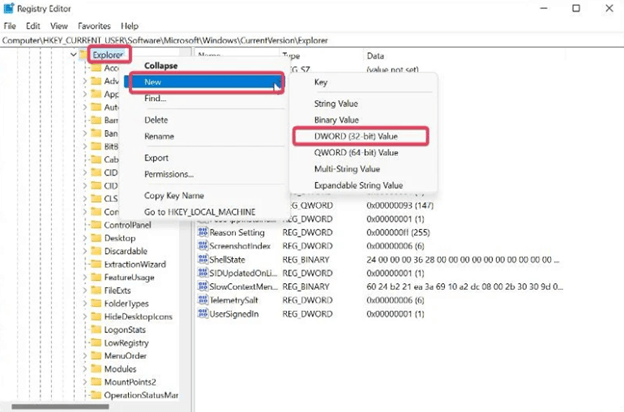Click the LowRegistry folder icon
The height and width of the screenshot is (412, 624).
(96, 343)
